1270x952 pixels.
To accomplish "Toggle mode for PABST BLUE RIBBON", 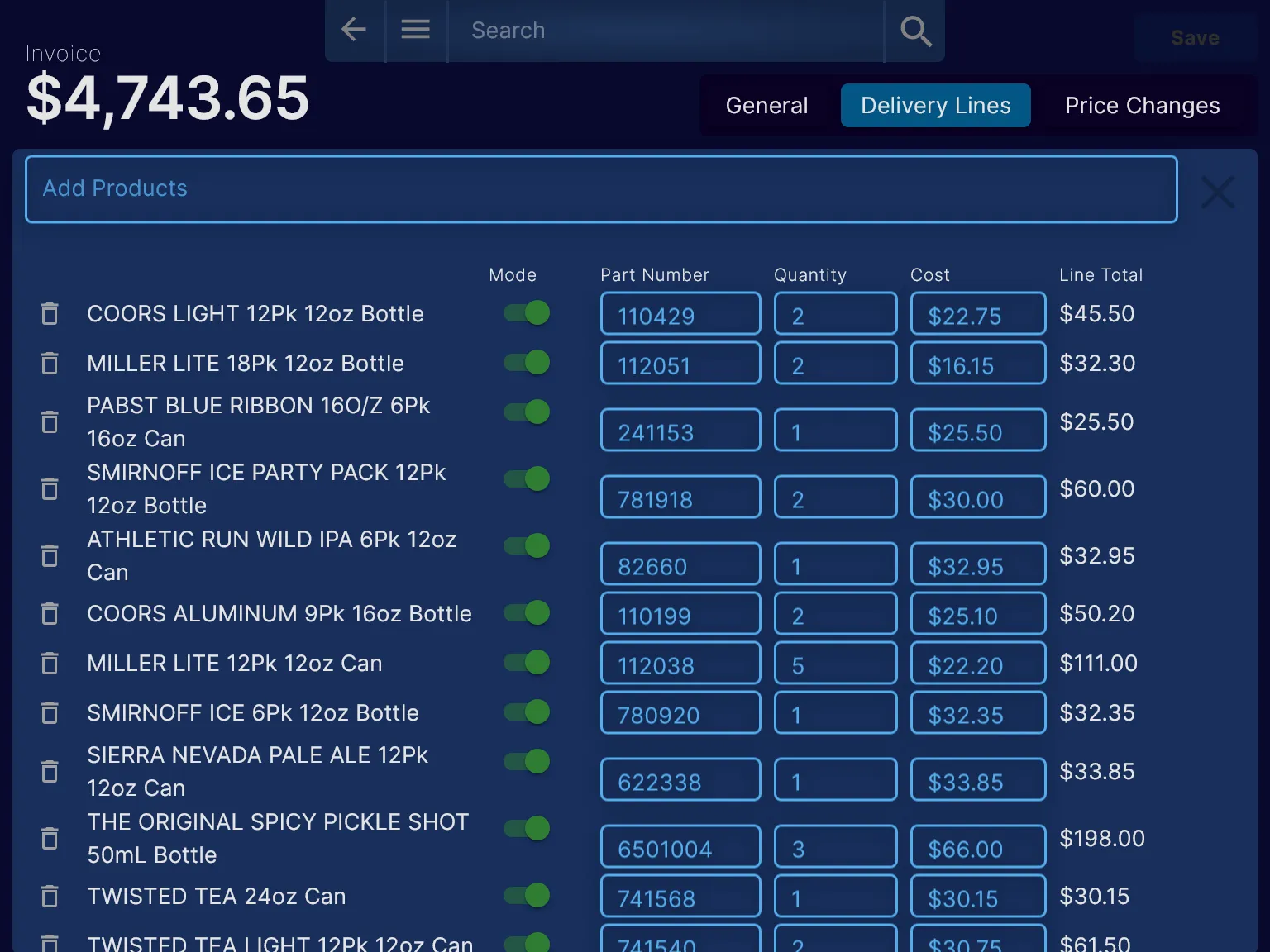I will [528, 412].
